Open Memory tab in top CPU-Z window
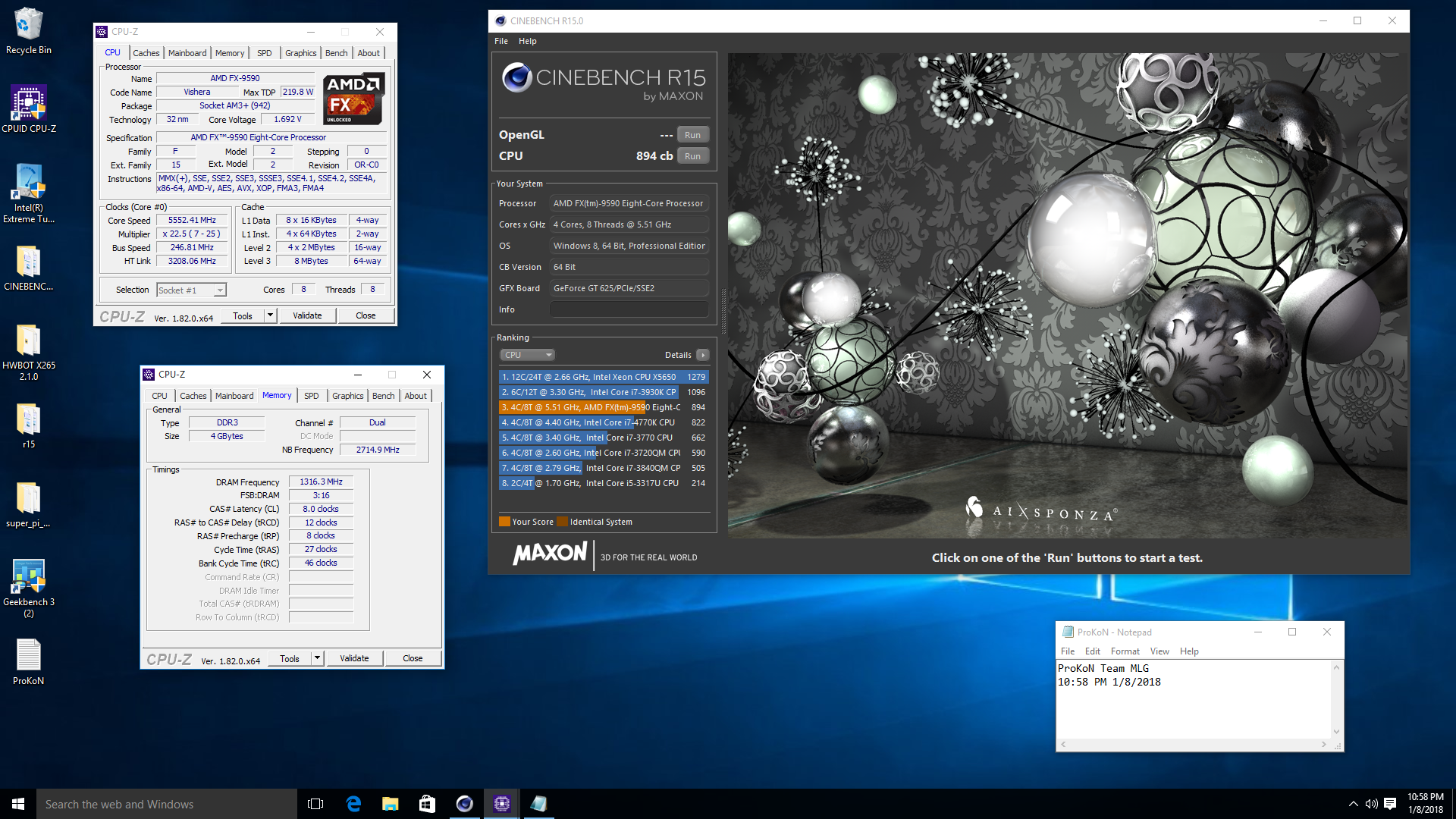The width and height of the screenshot is (1456, 819). pos(230,53)
